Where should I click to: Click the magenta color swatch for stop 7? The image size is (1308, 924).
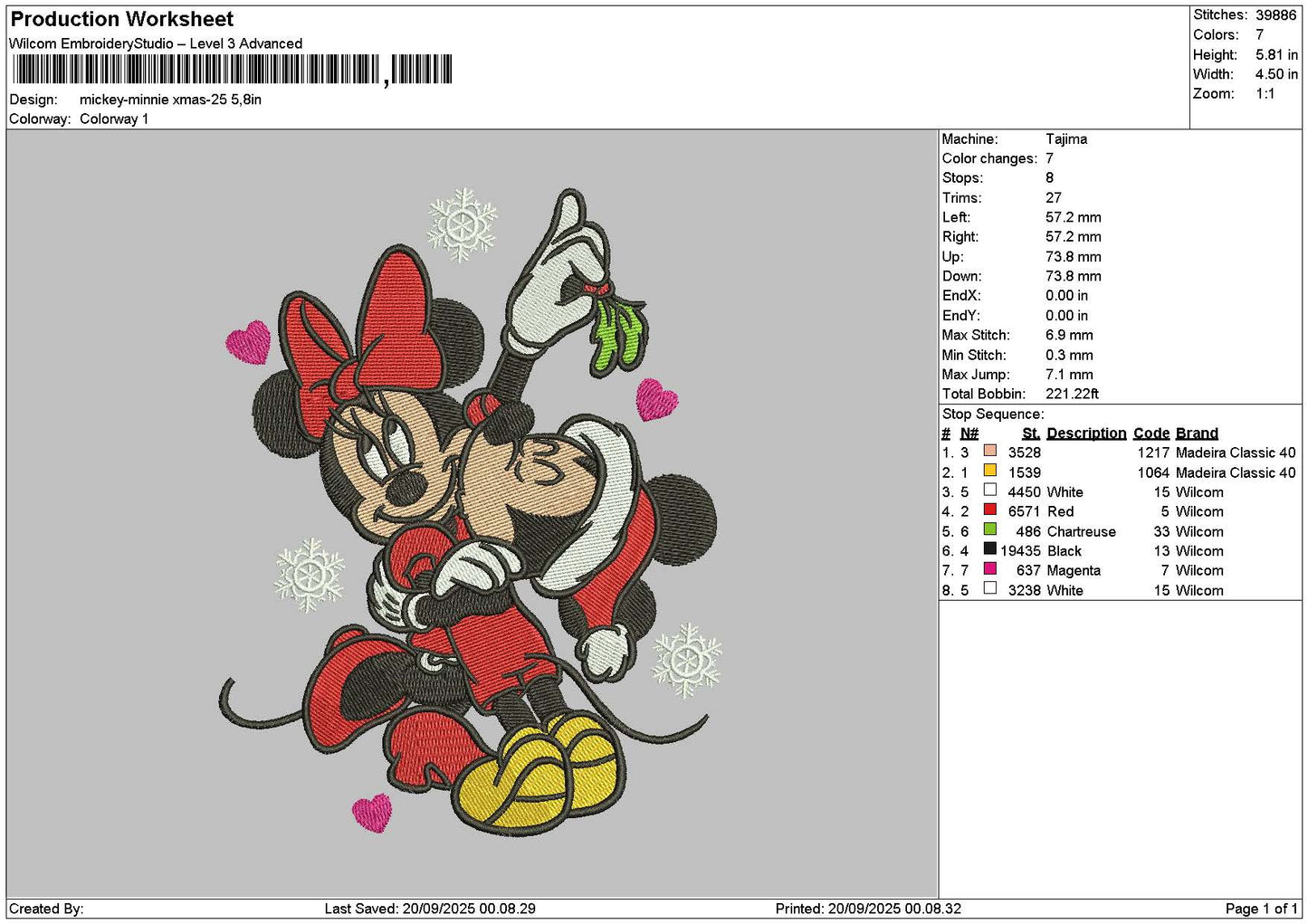pos(990,568)
